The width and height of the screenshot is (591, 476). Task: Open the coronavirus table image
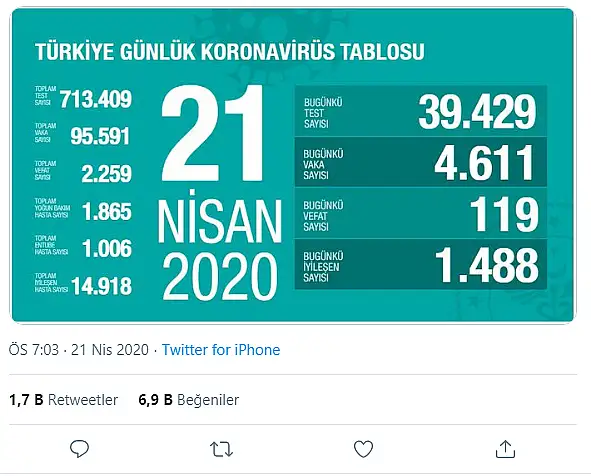pos(293,165)
